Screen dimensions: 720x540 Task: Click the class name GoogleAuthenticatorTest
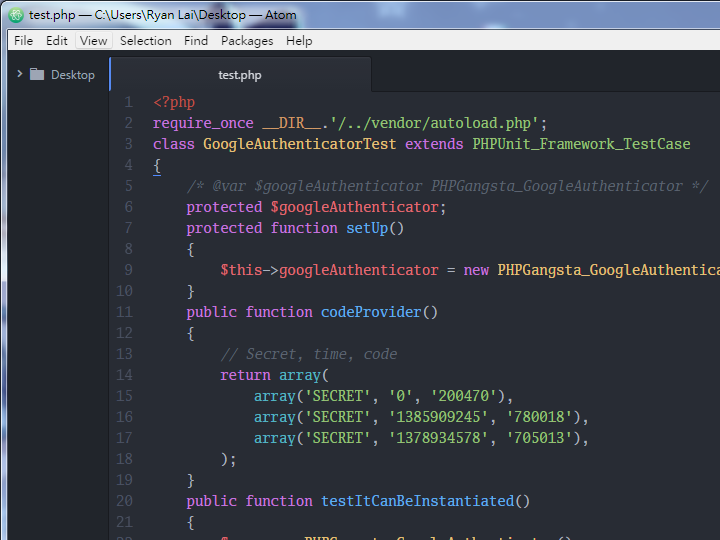(299, 144)
